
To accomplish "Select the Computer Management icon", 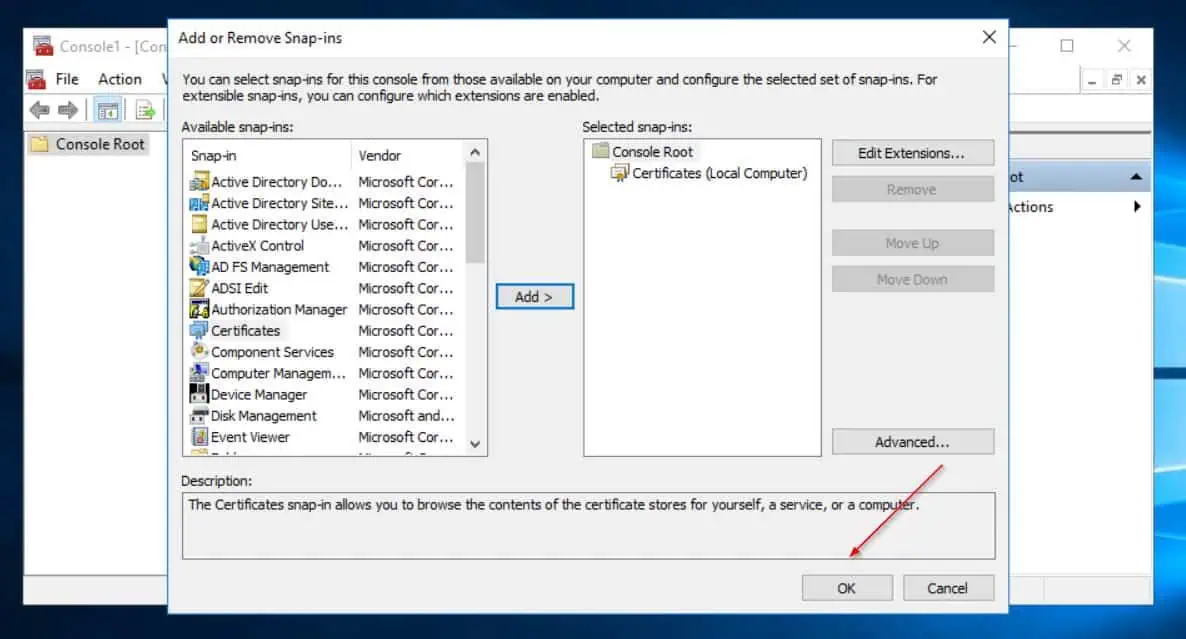I will point(199,372).
